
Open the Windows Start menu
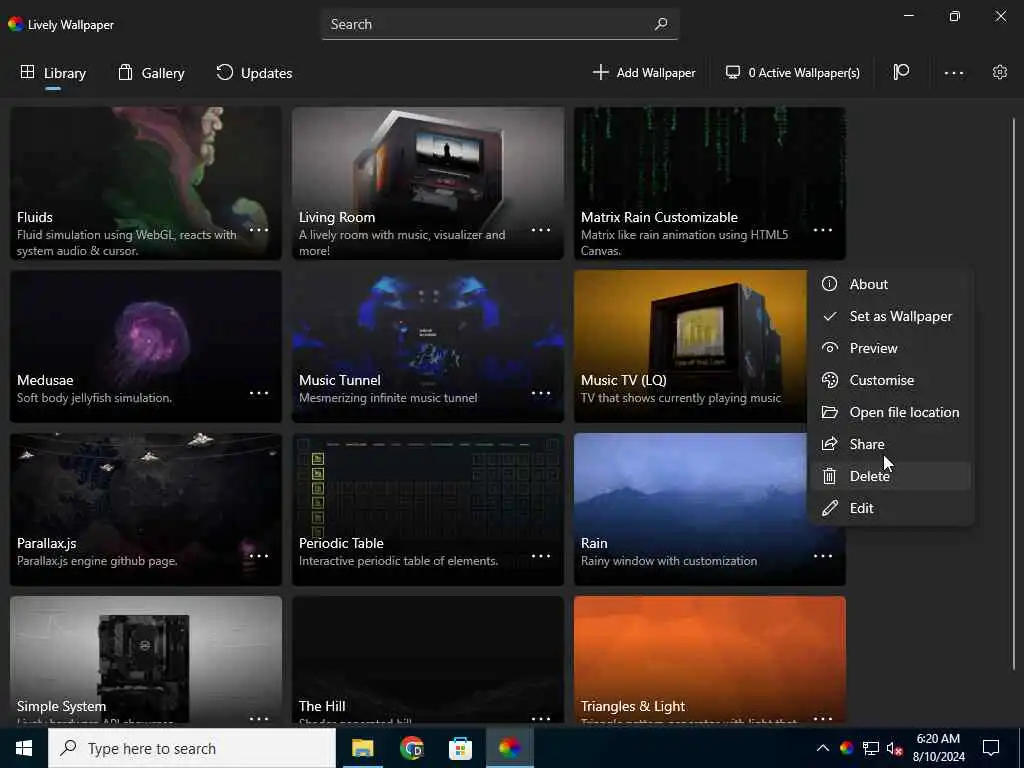coord(24,748)
